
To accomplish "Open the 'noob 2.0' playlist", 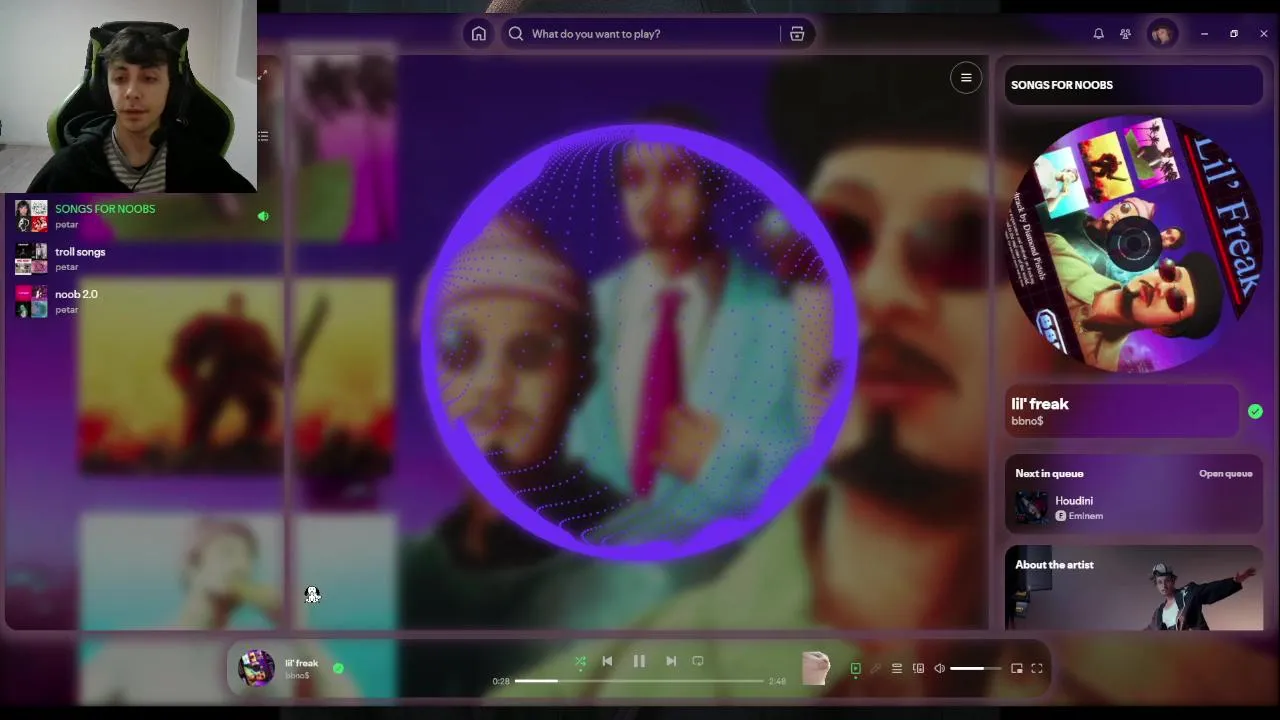I will pyautogui.click(x=142, y=301).
